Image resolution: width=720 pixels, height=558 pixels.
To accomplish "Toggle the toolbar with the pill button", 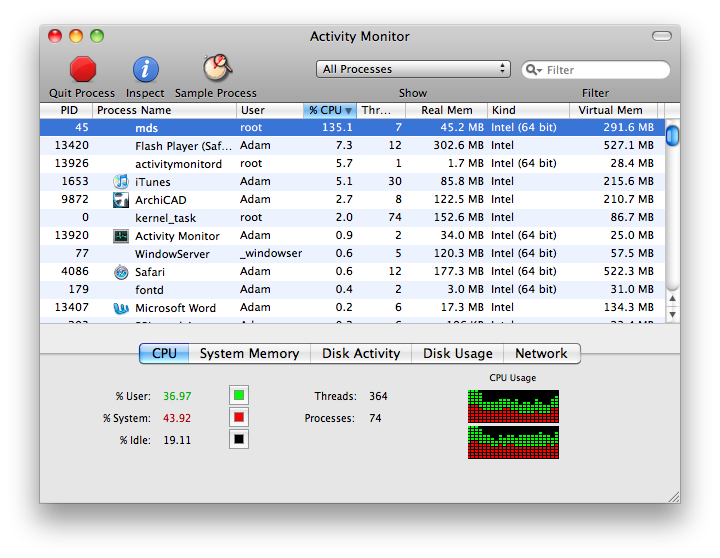I will [x=662, y=36].
